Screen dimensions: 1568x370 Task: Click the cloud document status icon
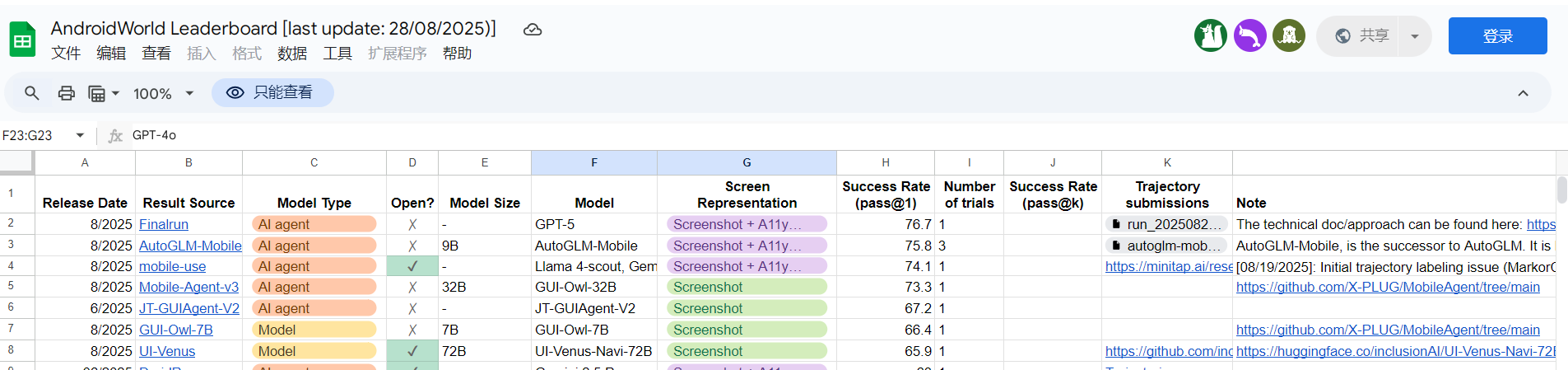coord(533,30)
